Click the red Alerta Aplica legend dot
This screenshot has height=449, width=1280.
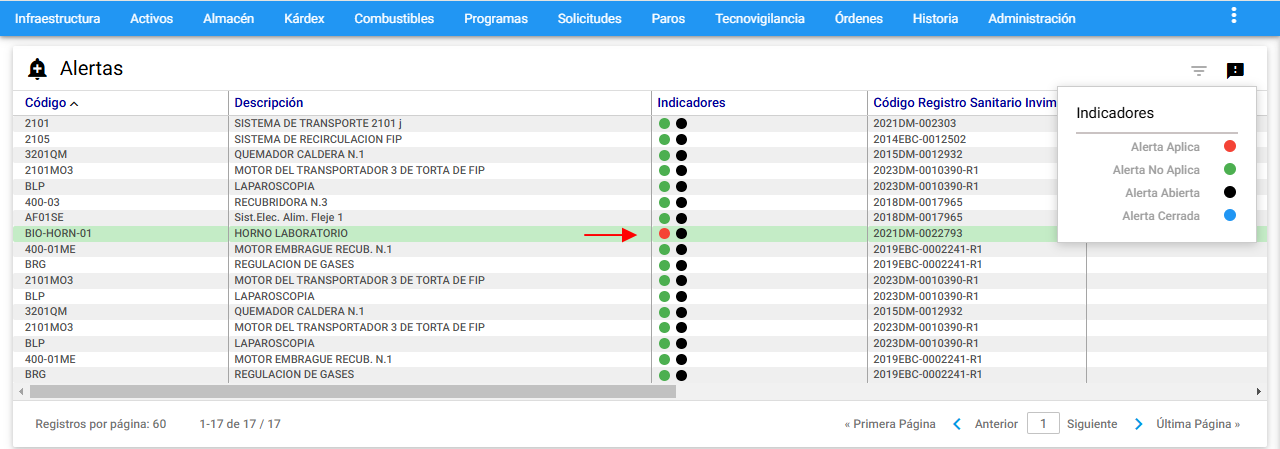click(x=1230, y=147)
